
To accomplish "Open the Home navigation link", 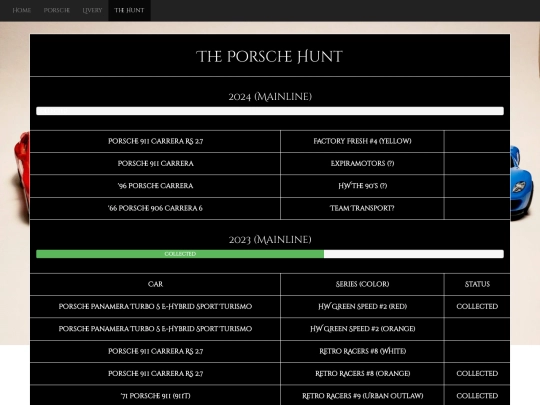I will (21, 10).
